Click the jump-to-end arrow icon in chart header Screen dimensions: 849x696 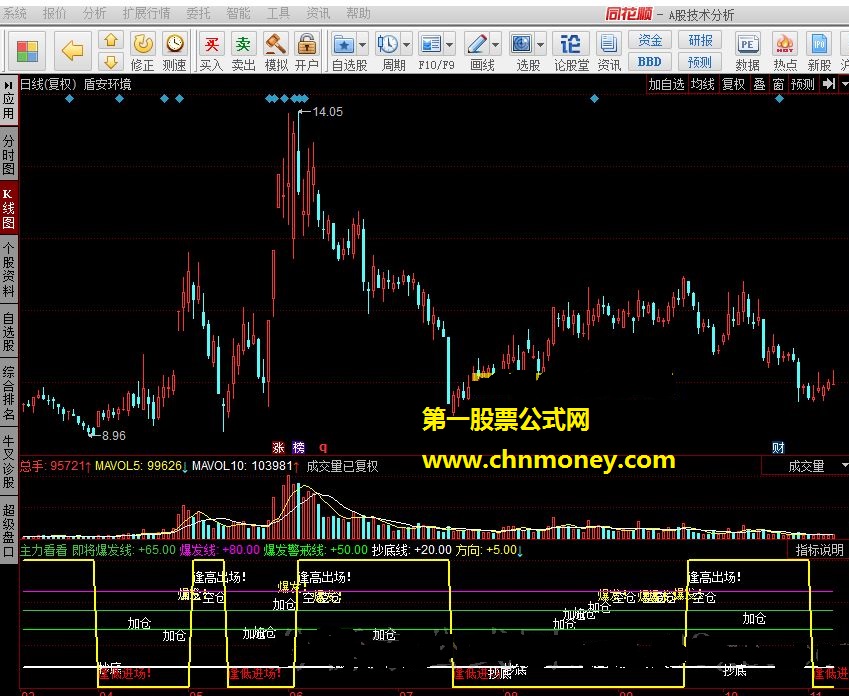(x=828, y=84)
